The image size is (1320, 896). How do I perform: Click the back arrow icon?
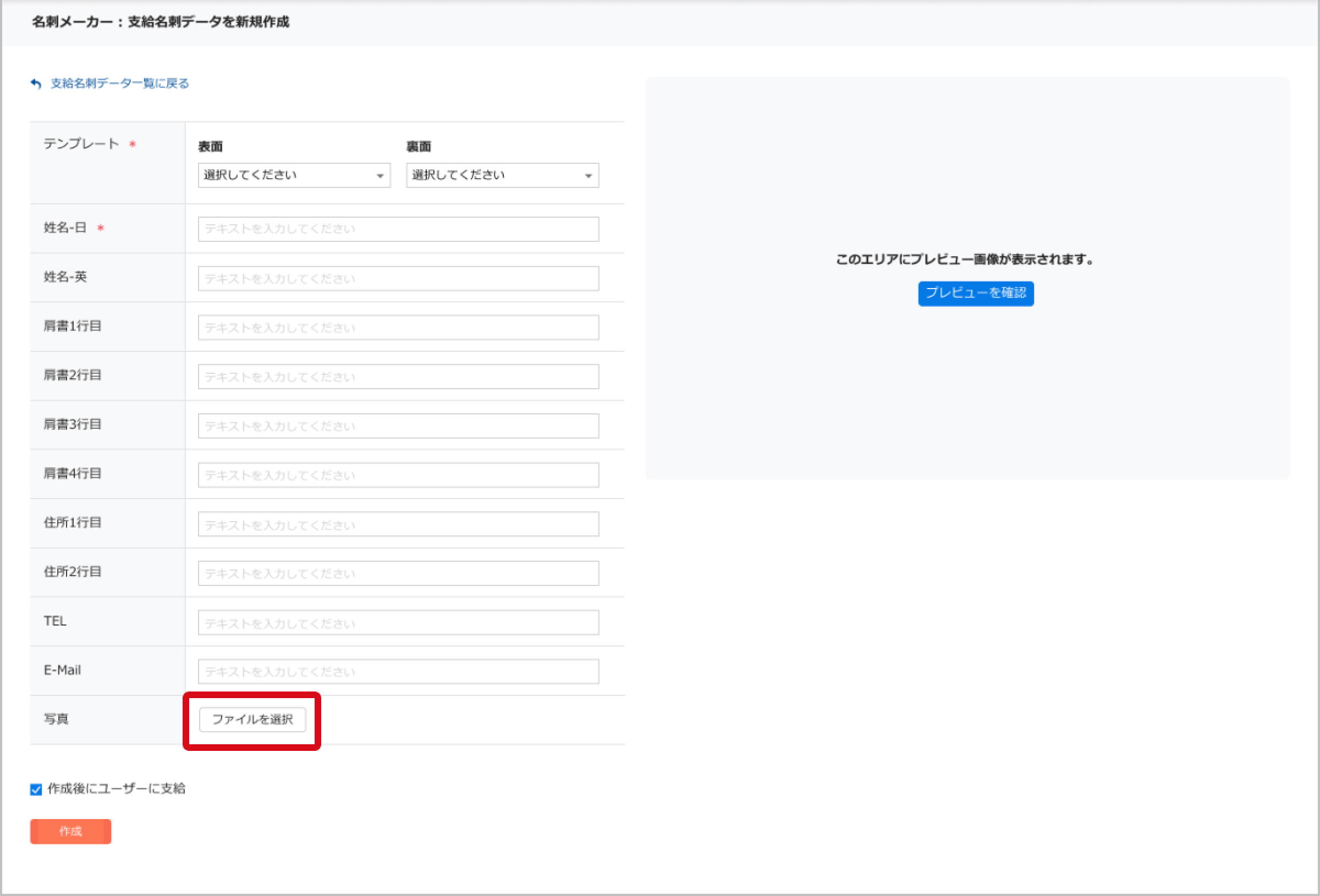[36, 84]
